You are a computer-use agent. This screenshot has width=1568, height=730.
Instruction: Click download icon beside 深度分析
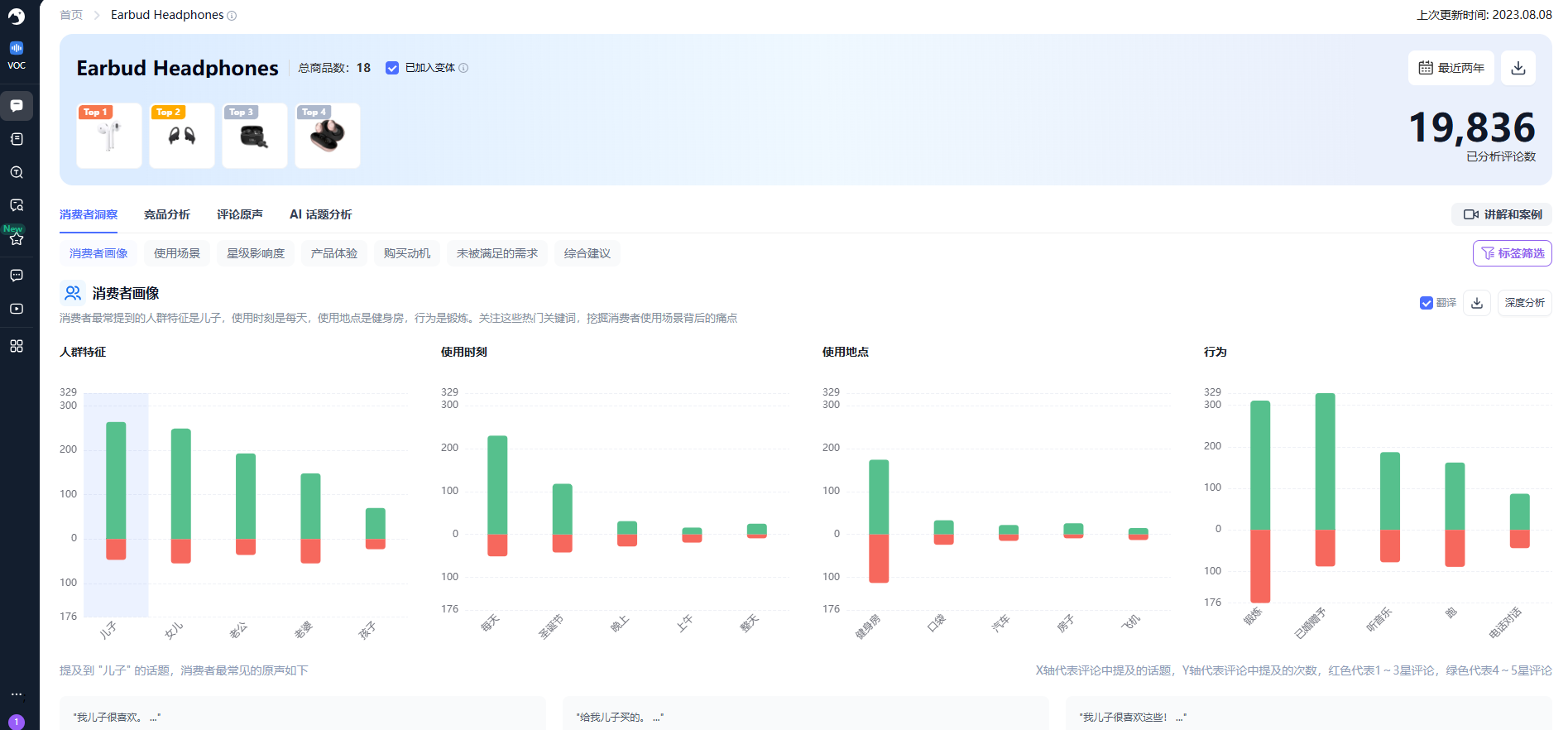1477,303
